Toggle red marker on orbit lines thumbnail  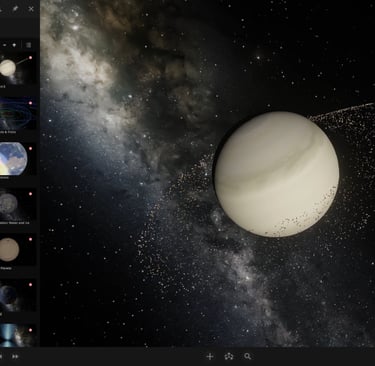coord(30,103)
